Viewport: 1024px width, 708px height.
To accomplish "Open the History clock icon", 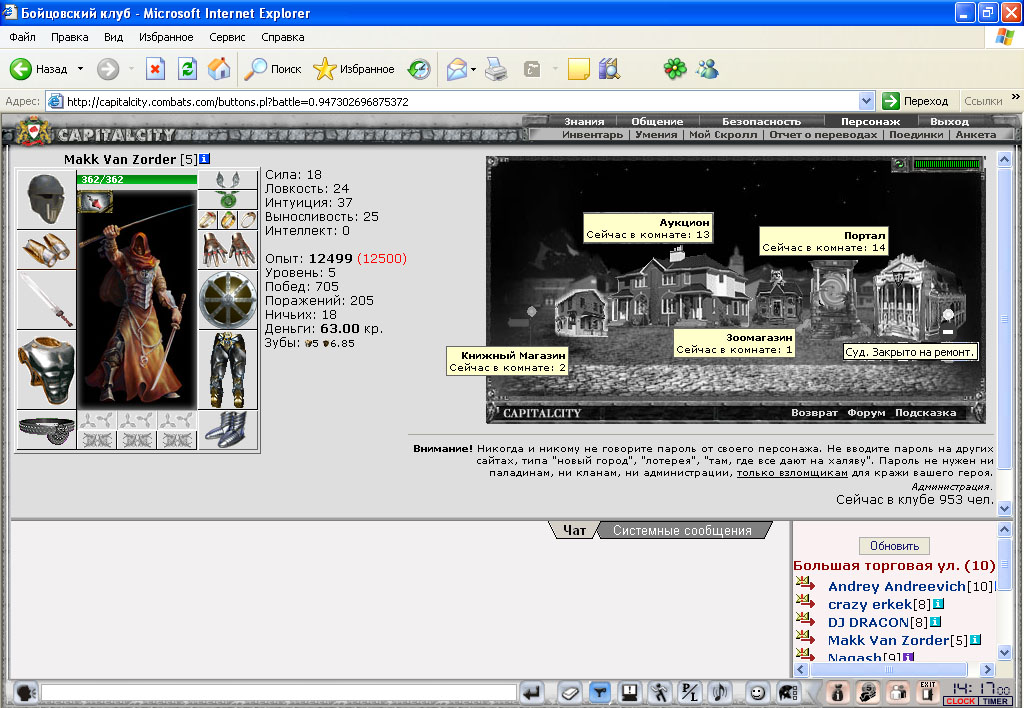I will (419, 69).
